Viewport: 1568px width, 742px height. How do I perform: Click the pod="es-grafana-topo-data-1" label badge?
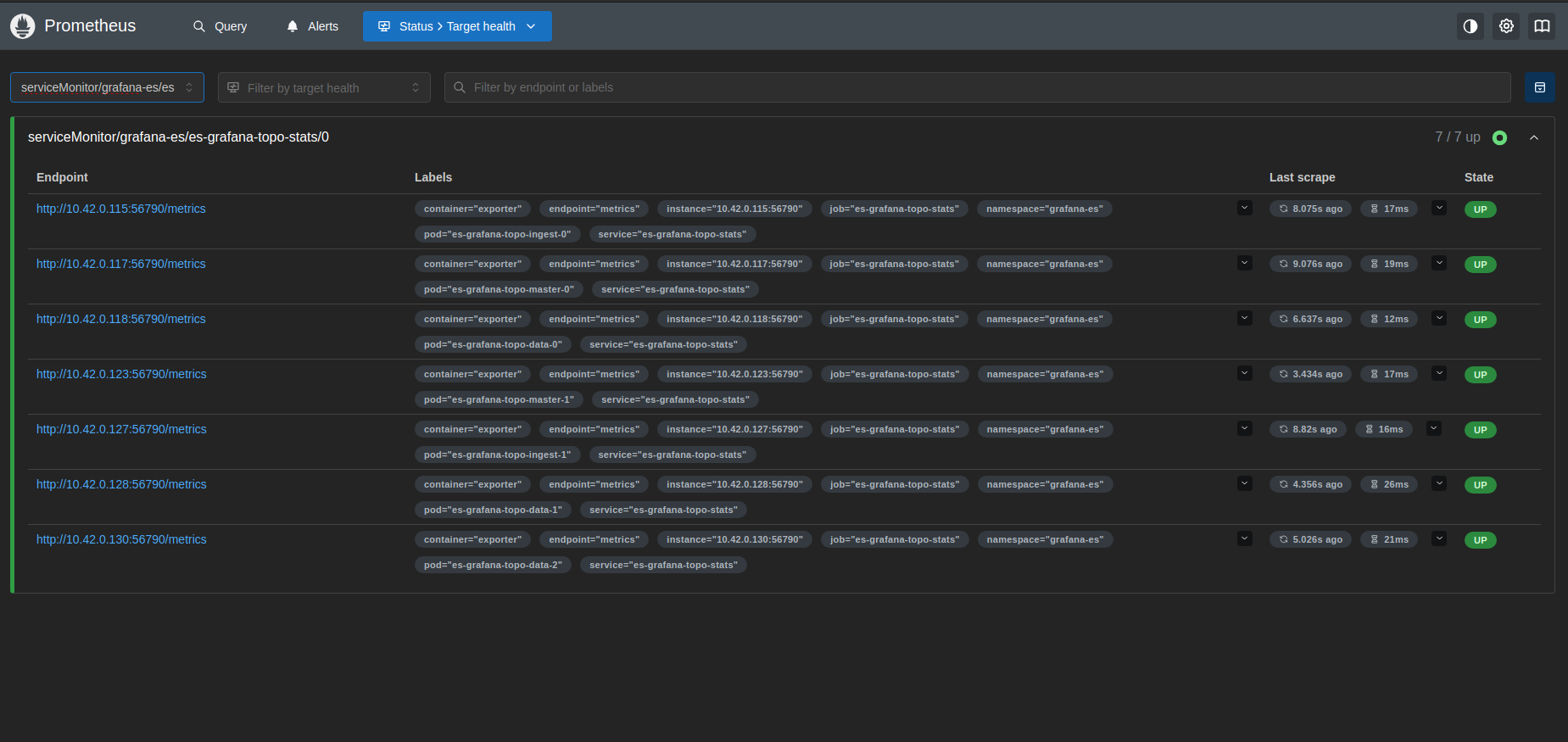[x=493, y=510]
